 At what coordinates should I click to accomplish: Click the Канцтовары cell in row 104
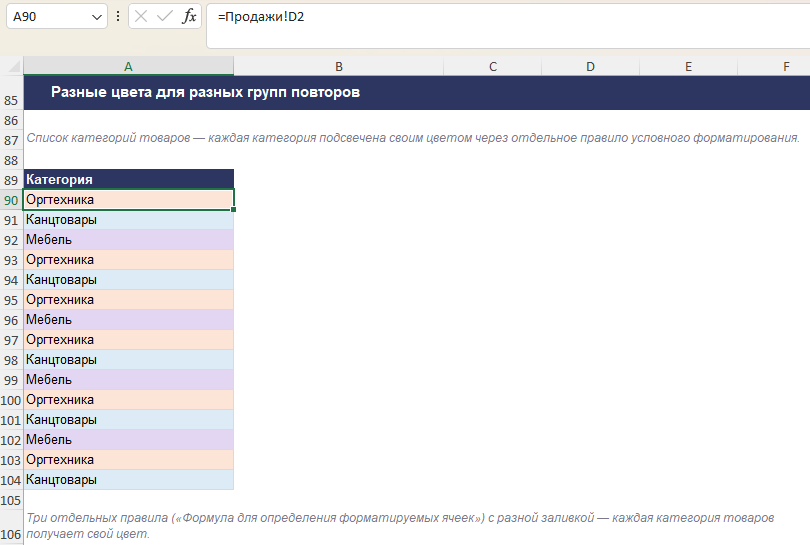pyautogui.click(x=129, y=479)
